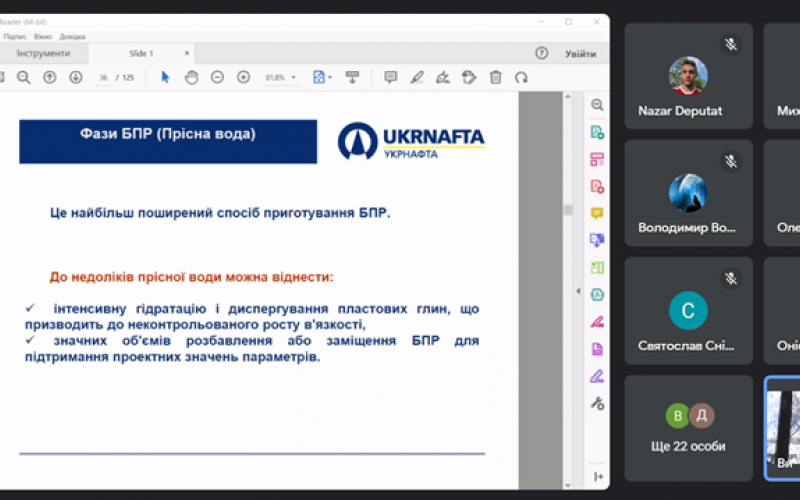Zoom out with the minus icon

217,78
